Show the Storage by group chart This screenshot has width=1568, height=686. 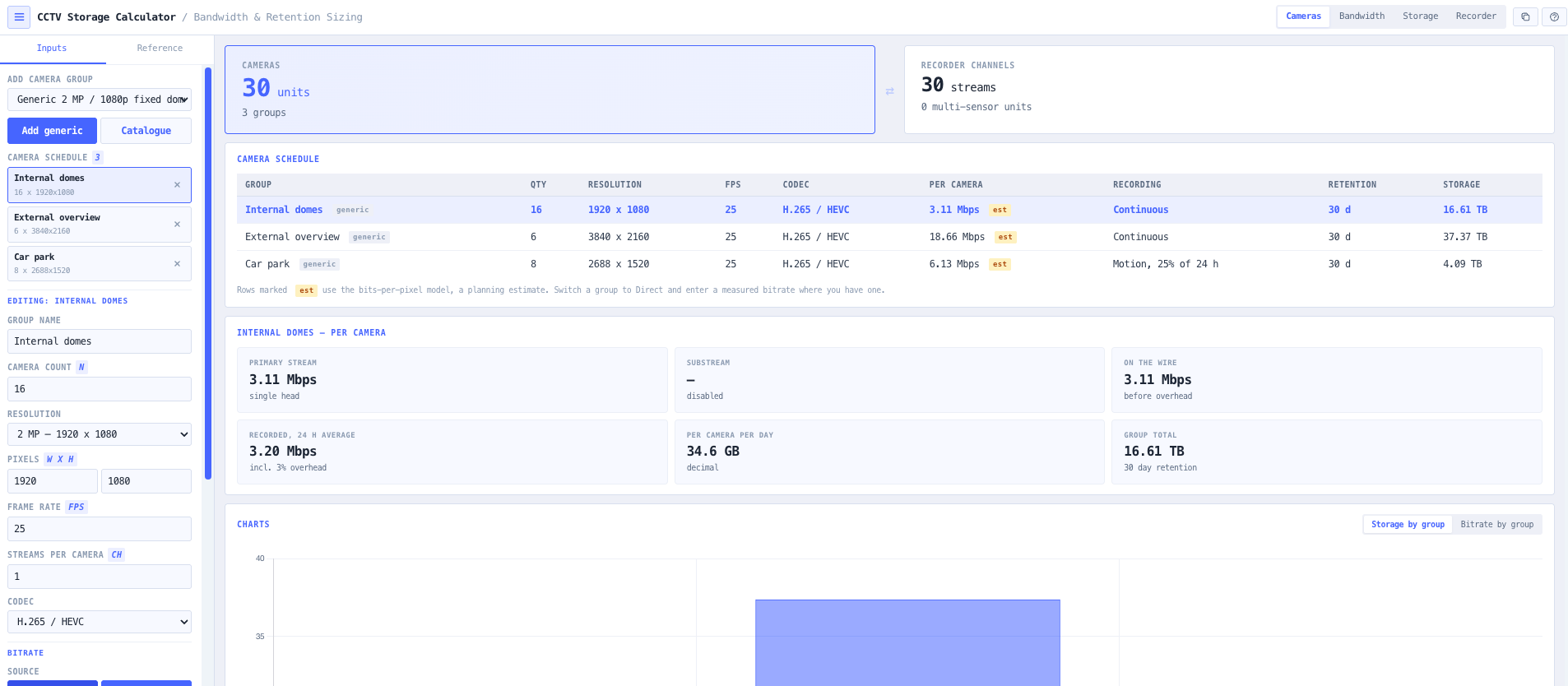(1408, 525)
